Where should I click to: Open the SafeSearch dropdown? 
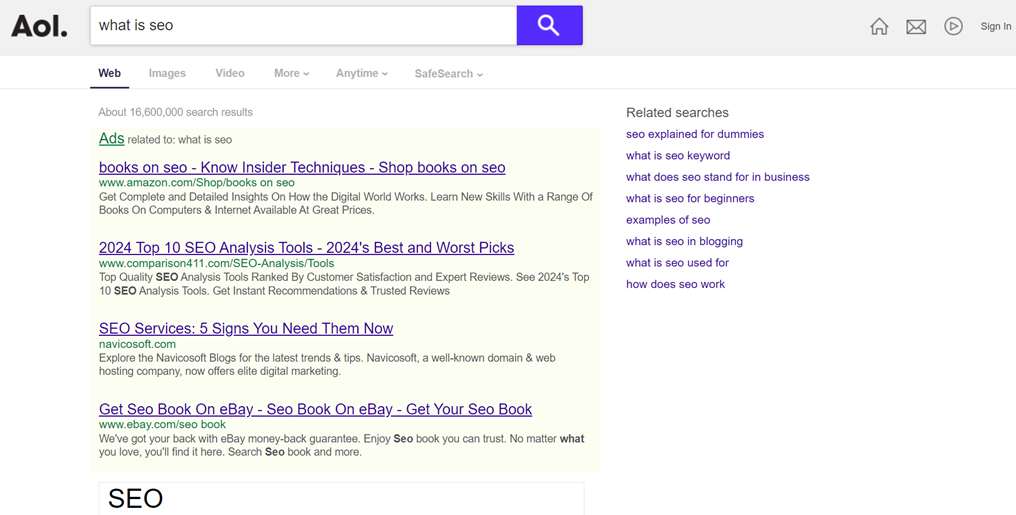point(448,74)
